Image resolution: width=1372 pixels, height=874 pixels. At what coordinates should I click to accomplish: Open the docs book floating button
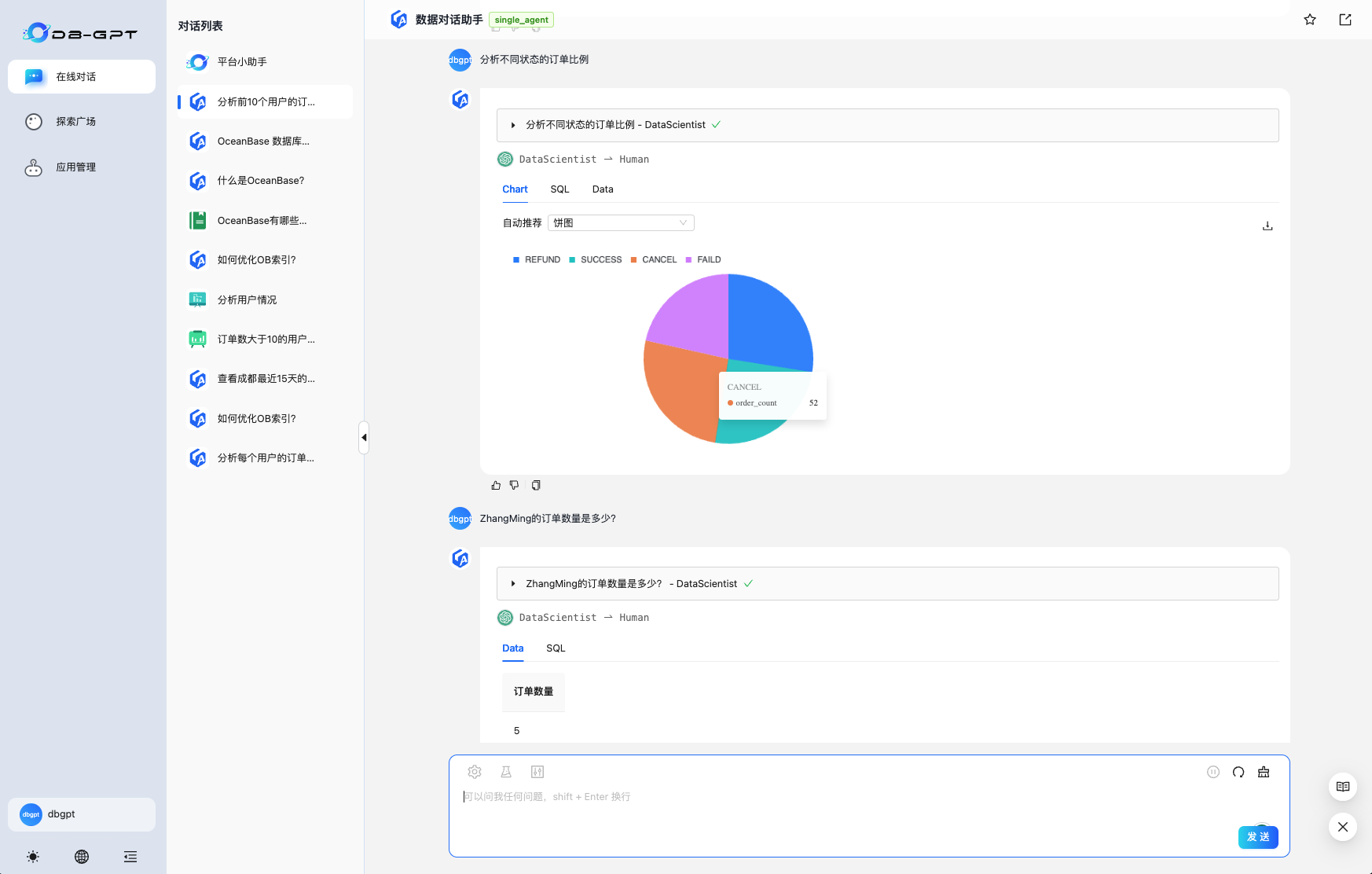click(x=1343, y=787)
